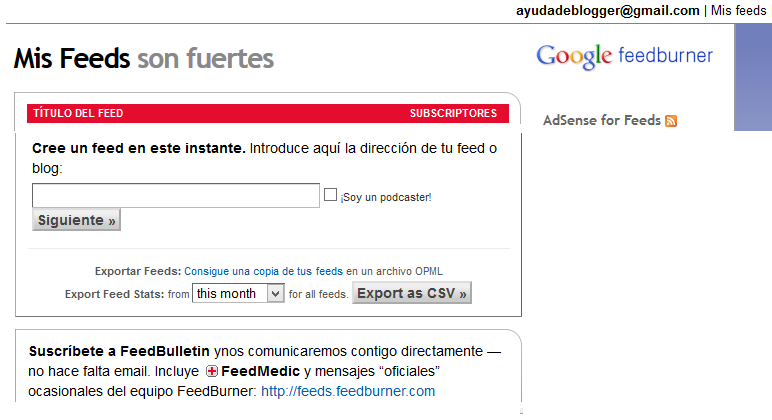Click the 'Cree un feed en este instante.' text

[139, 148]
